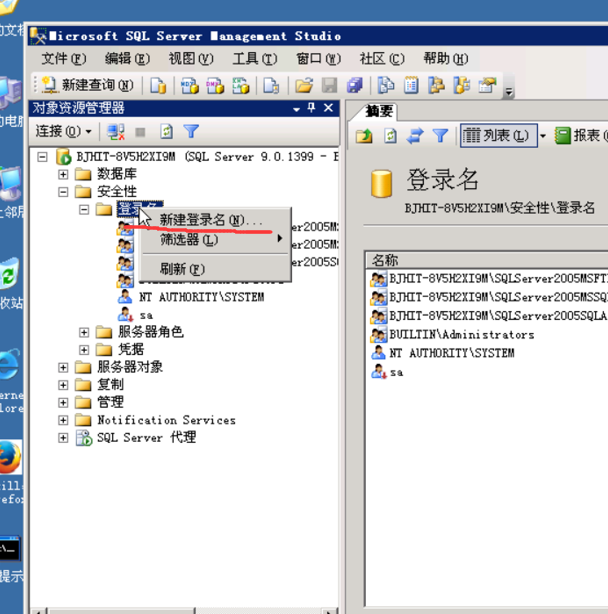Click the Analysis Services MDX query icon
Viewport: 608px width, 614px height.
pos(190,85)
